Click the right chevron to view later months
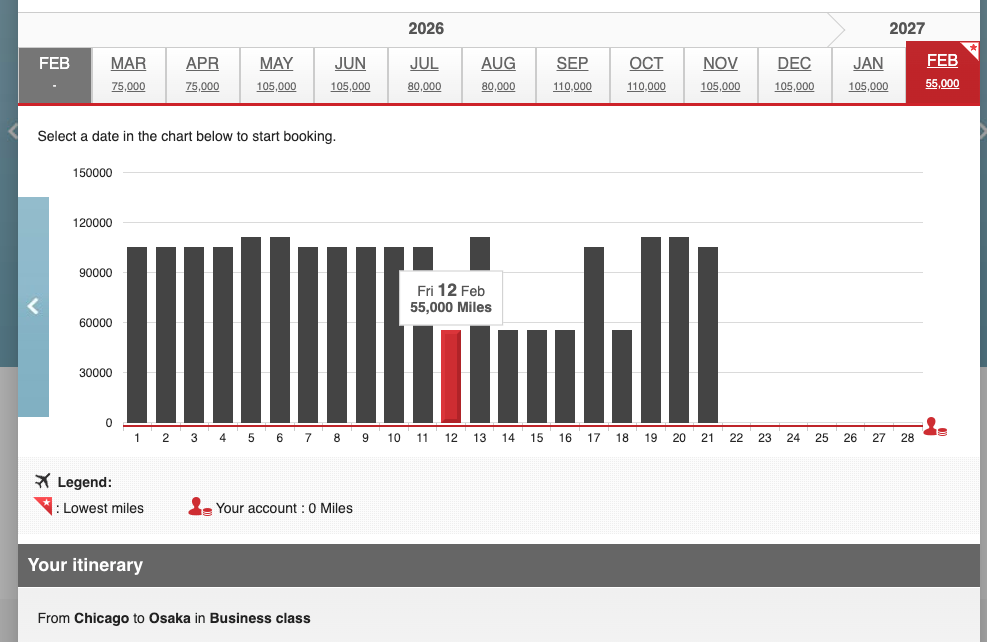Viewport: 987px width, 642px height. [981, 131]
